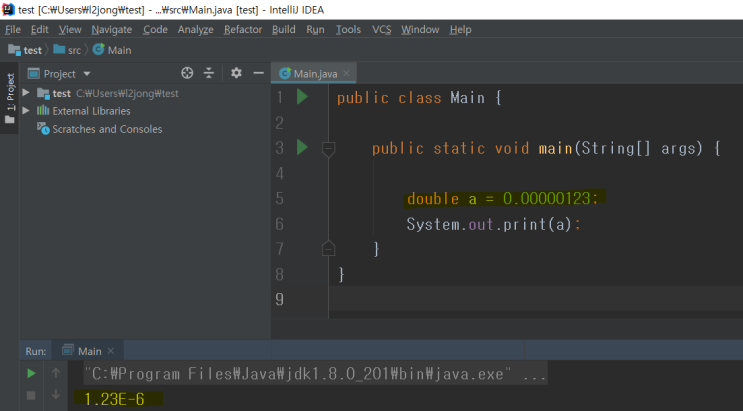Expand the test project tree node
The image size is (743, 411).
click(26, 93)
